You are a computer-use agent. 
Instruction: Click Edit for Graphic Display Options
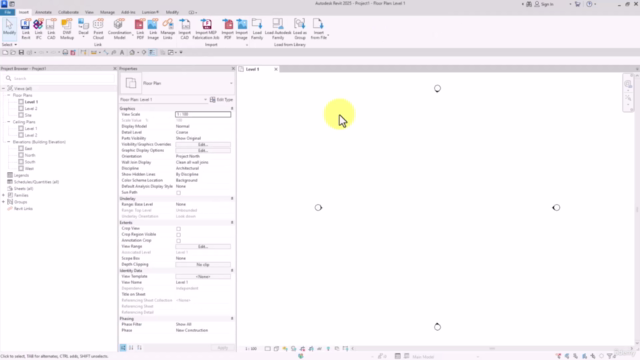[203, 151]
